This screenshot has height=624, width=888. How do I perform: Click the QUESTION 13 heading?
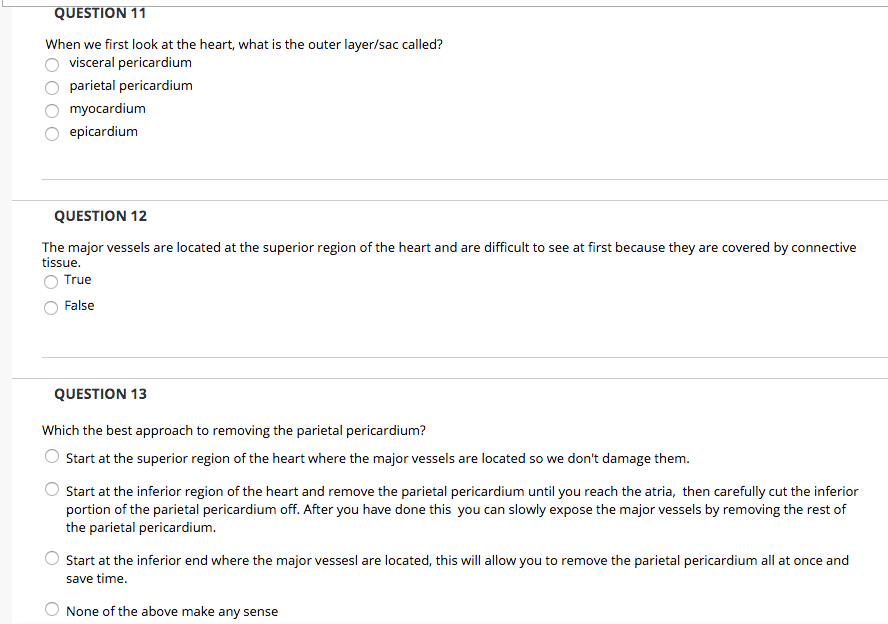click(100, 393)
